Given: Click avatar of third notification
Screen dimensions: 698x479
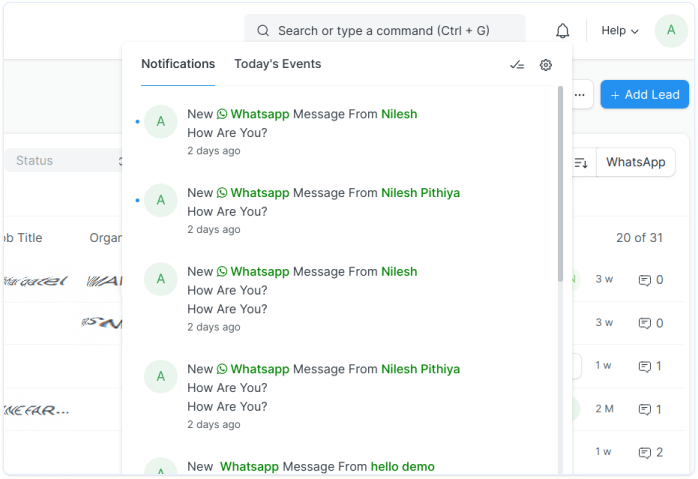Looking at the screenshot, I should pyautogui.click(x=161, y=279).
